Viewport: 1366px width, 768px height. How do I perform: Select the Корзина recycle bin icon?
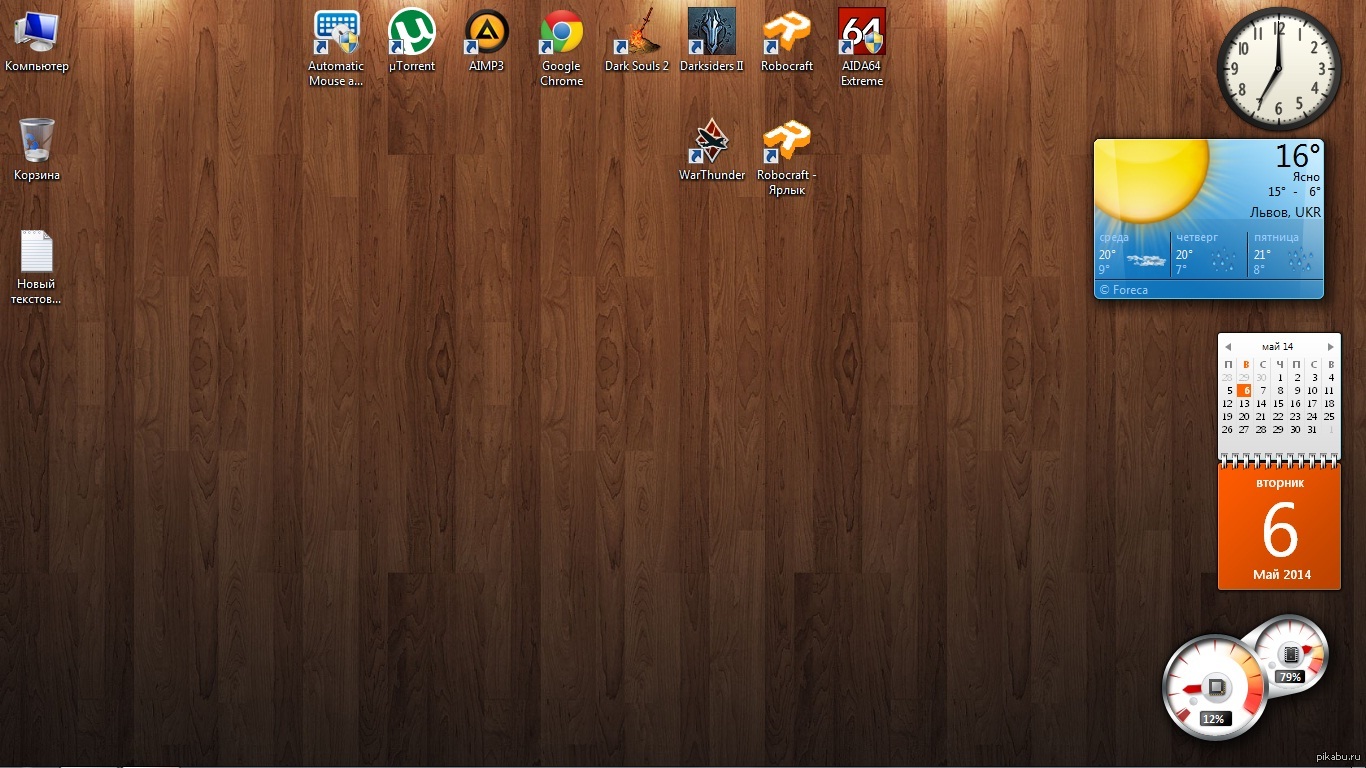pos(36,141)
